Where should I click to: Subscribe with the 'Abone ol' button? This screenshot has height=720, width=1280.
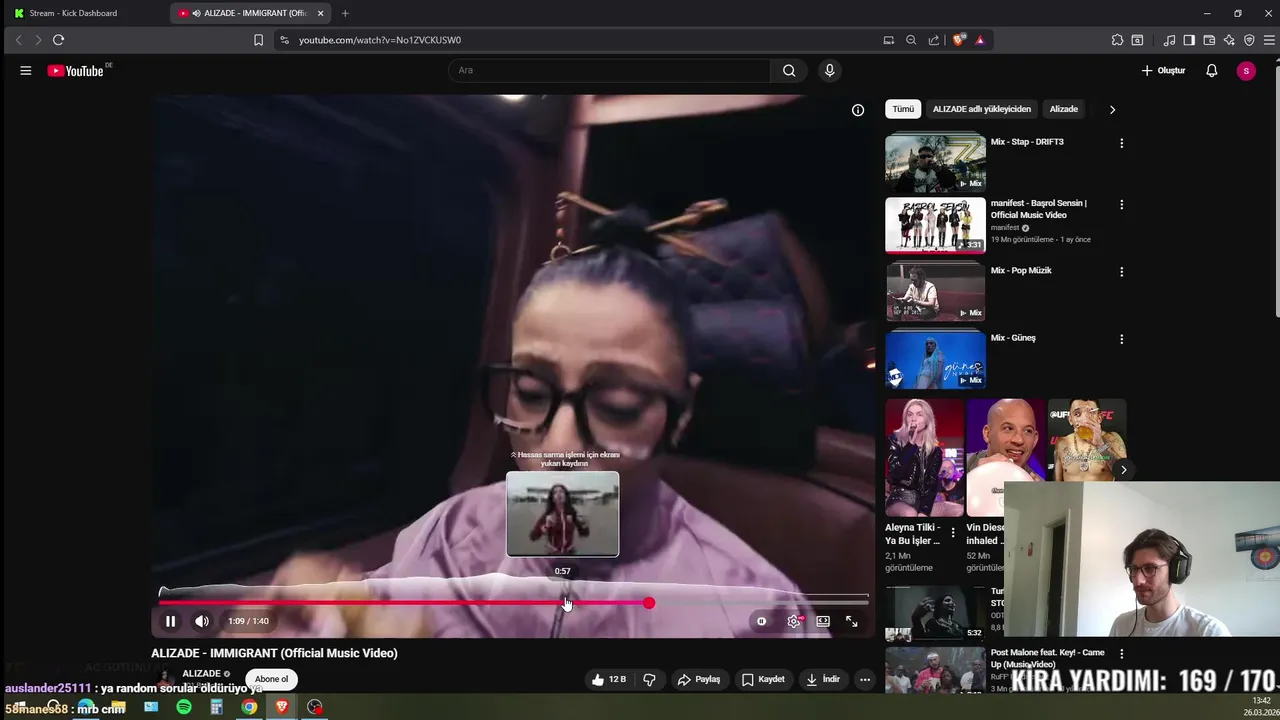[271, 679]
